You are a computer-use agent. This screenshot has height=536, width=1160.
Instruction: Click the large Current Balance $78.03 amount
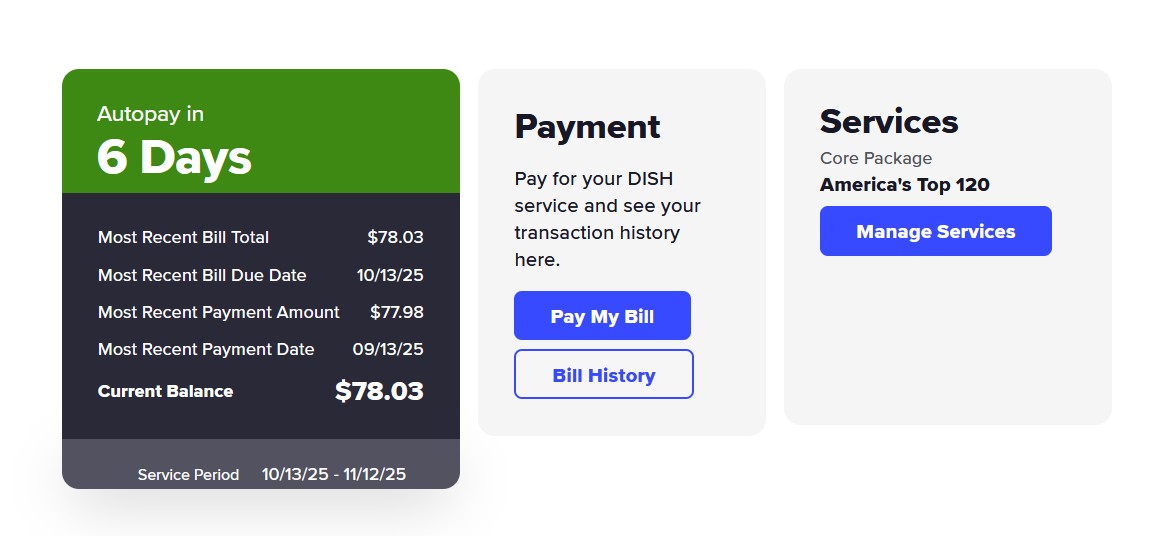coord(379,391)
